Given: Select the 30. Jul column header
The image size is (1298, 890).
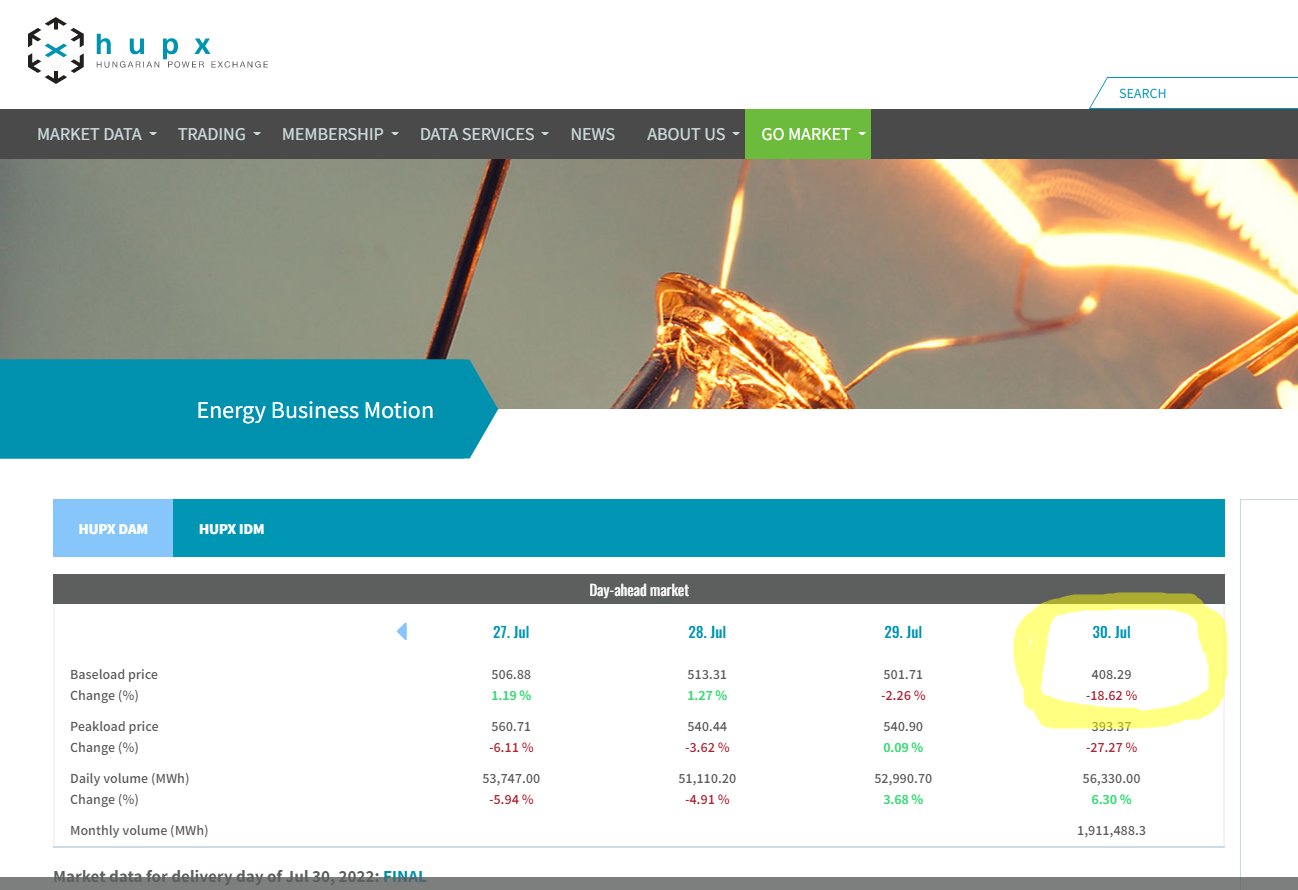Looking at the screenshot, I should point(1111,632).
